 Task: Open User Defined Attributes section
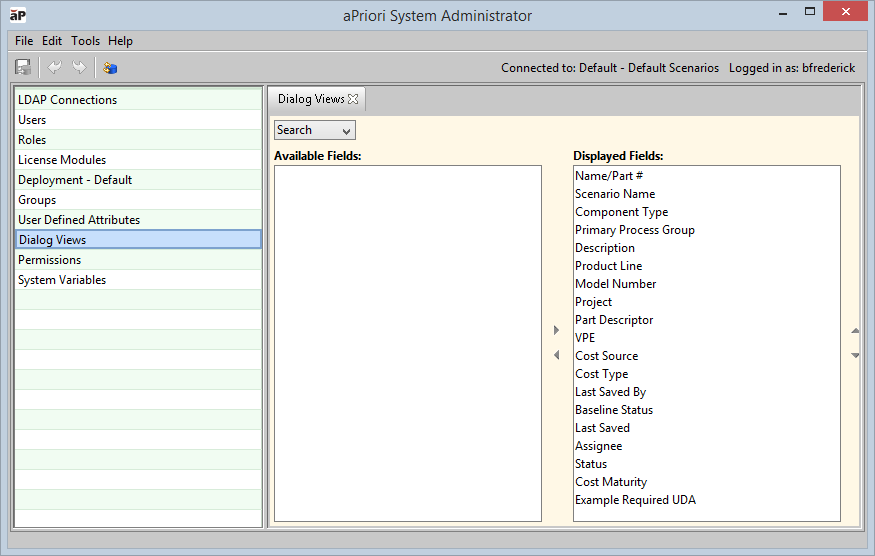79,220
